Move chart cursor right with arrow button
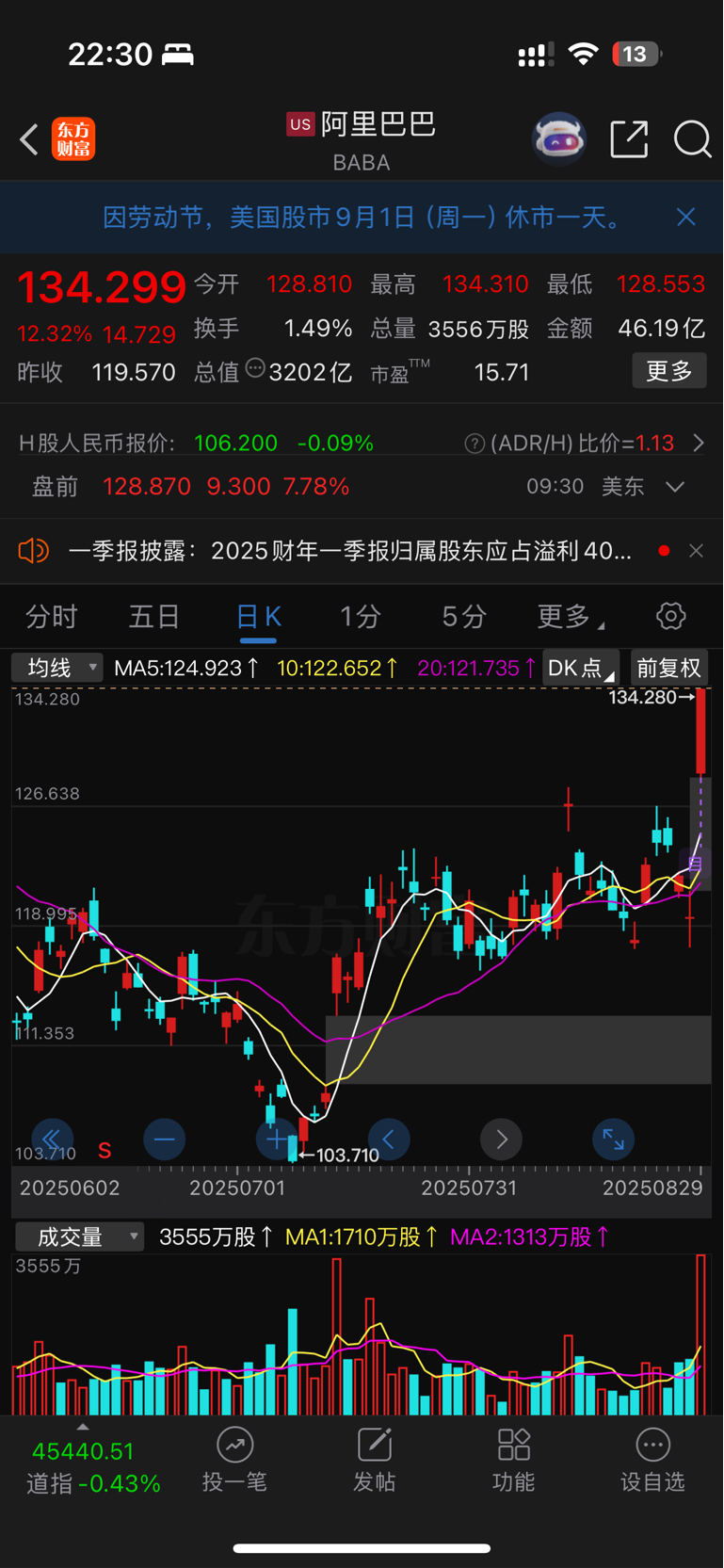The height and width of the screenshot is (1568, 724). click(501, 1140)
